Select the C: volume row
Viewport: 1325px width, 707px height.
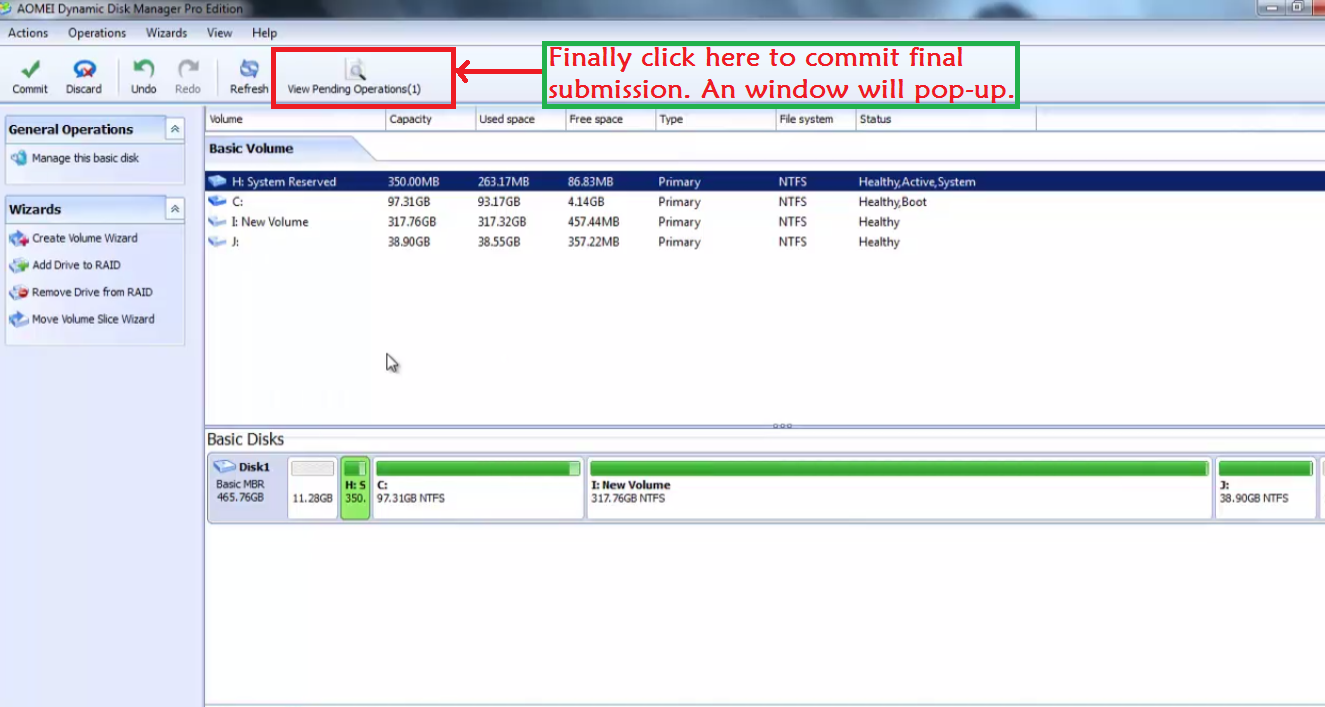765,202
